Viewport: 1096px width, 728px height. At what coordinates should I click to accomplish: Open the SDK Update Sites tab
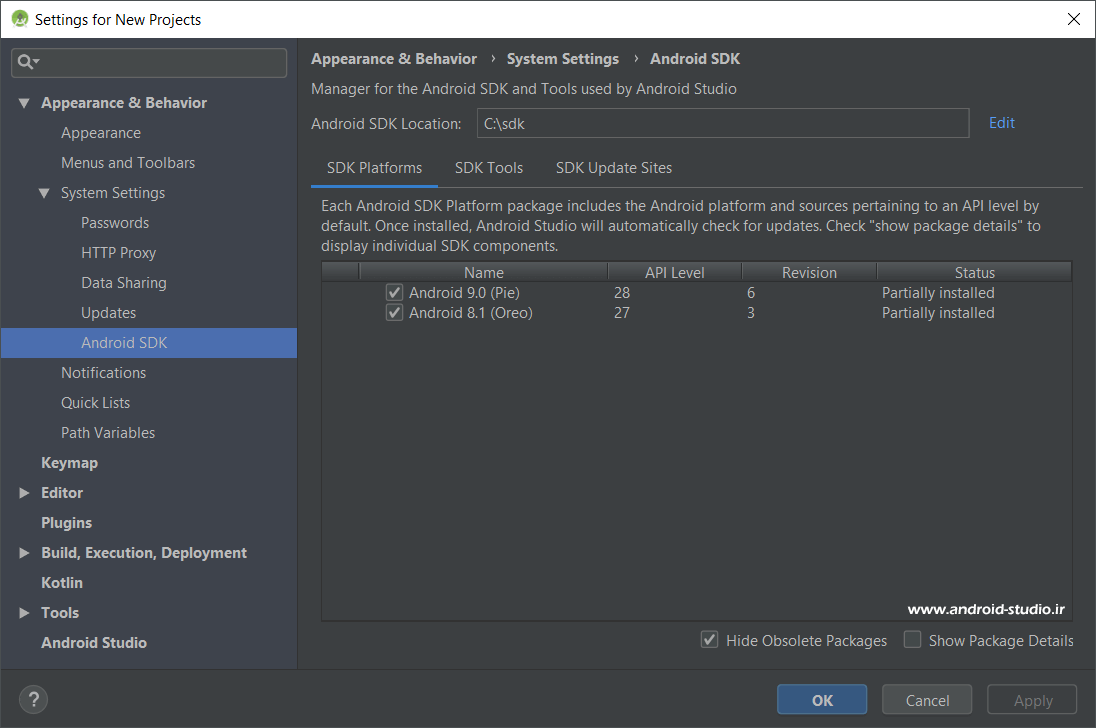point(614,168)
